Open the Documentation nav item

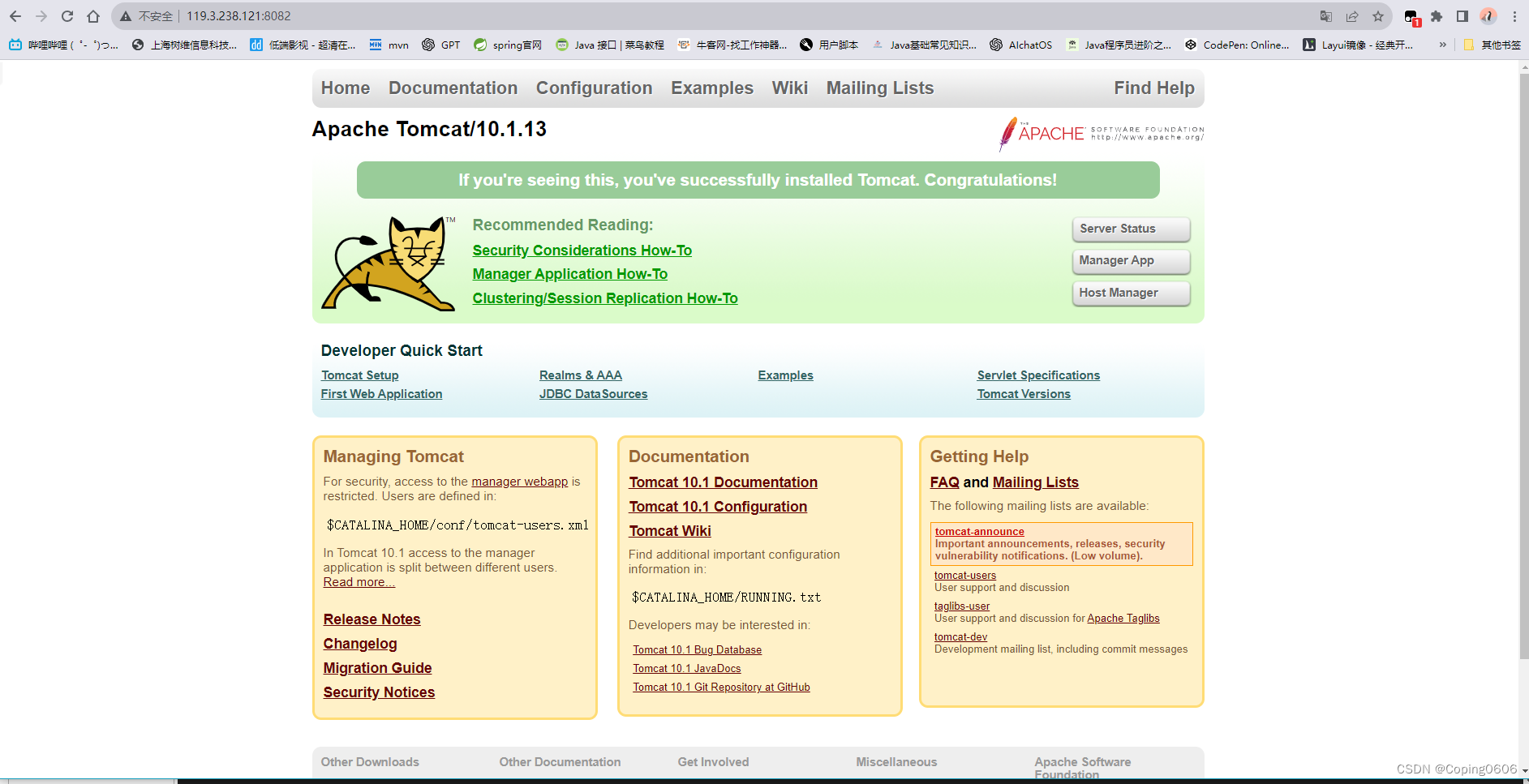[x=453, y=88]
